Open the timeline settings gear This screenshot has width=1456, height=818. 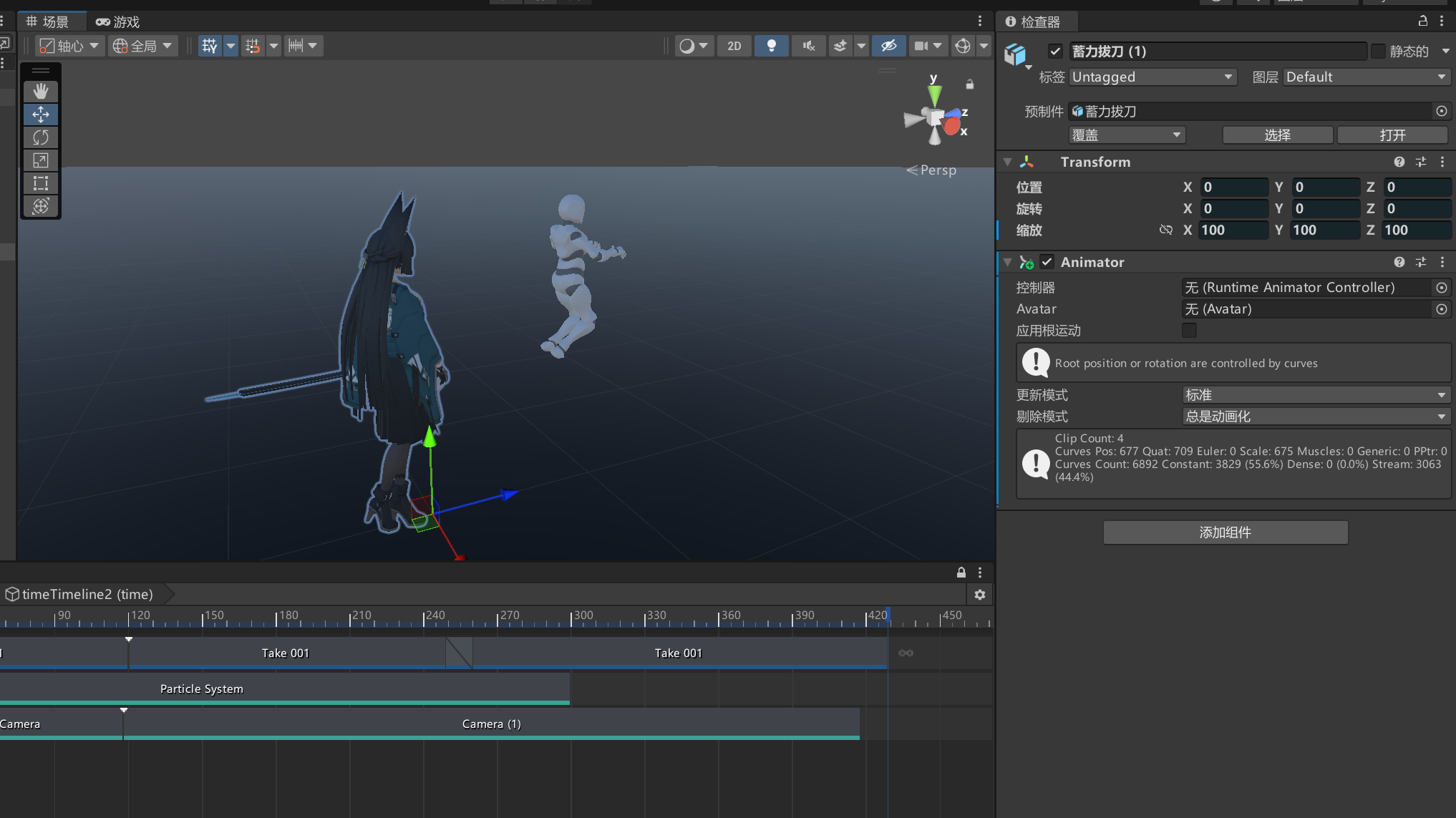click(980, 595)
